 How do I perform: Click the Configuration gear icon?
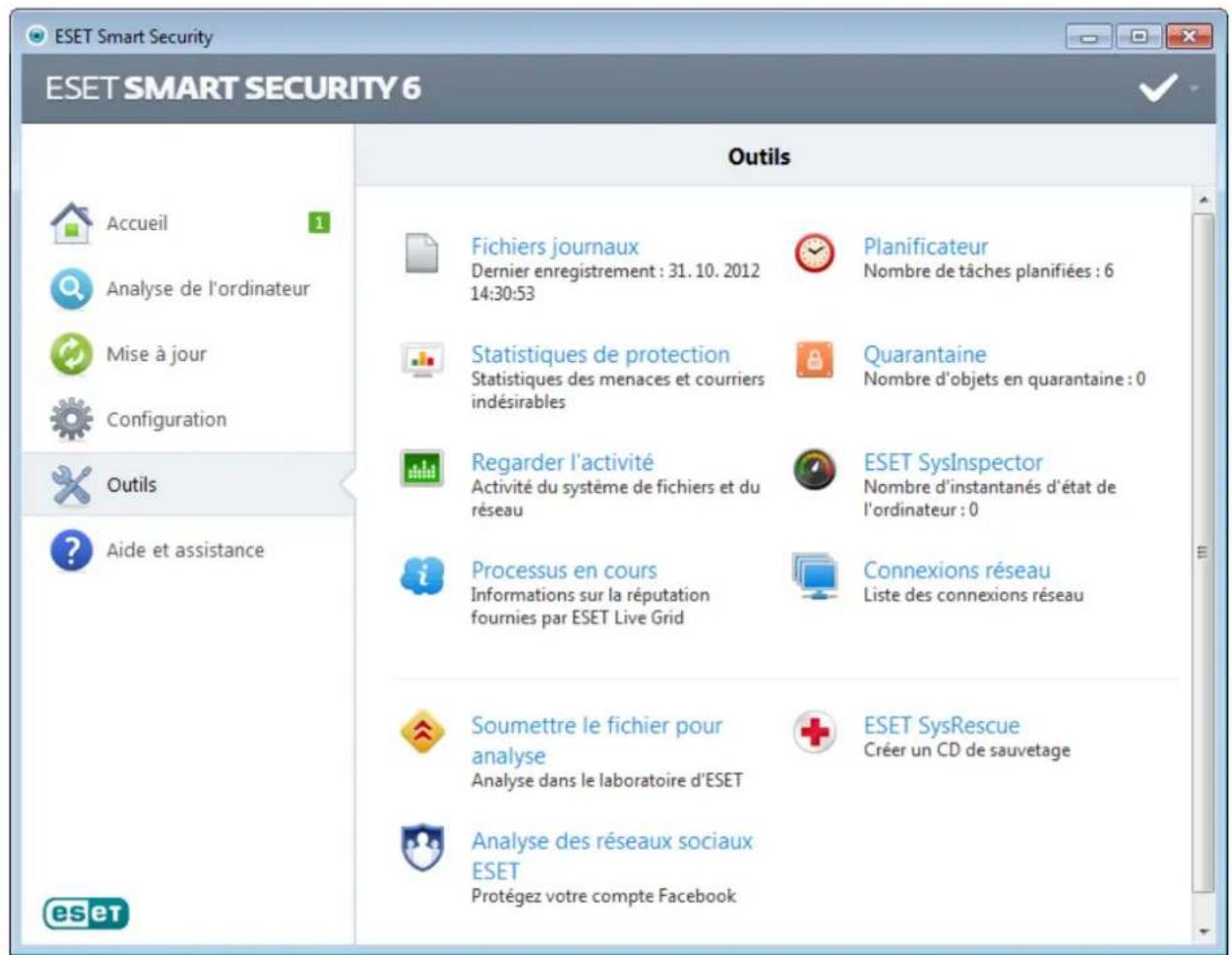[x=71, y=419]
